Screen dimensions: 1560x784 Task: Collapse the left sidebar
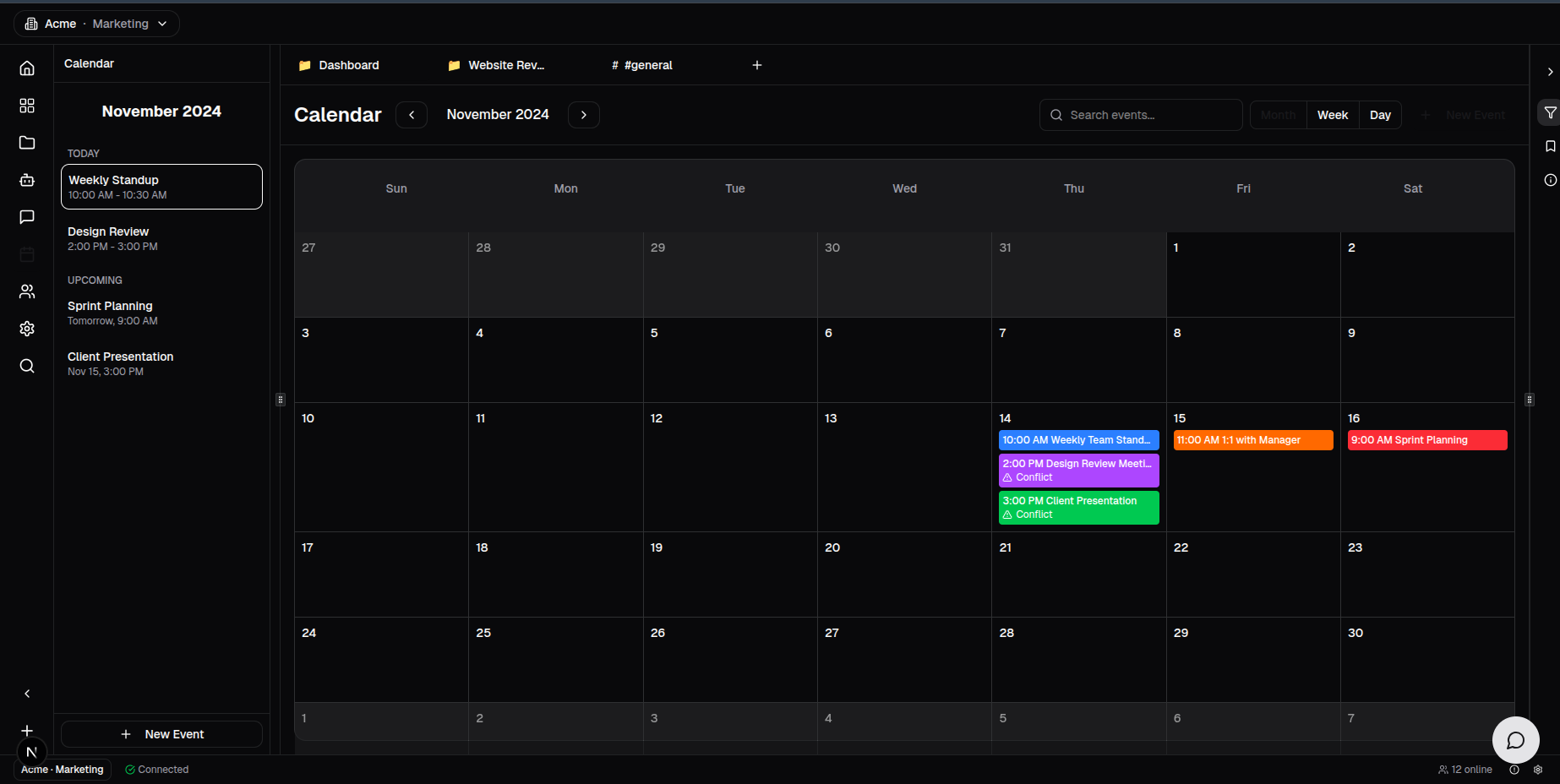coord(26,694)
